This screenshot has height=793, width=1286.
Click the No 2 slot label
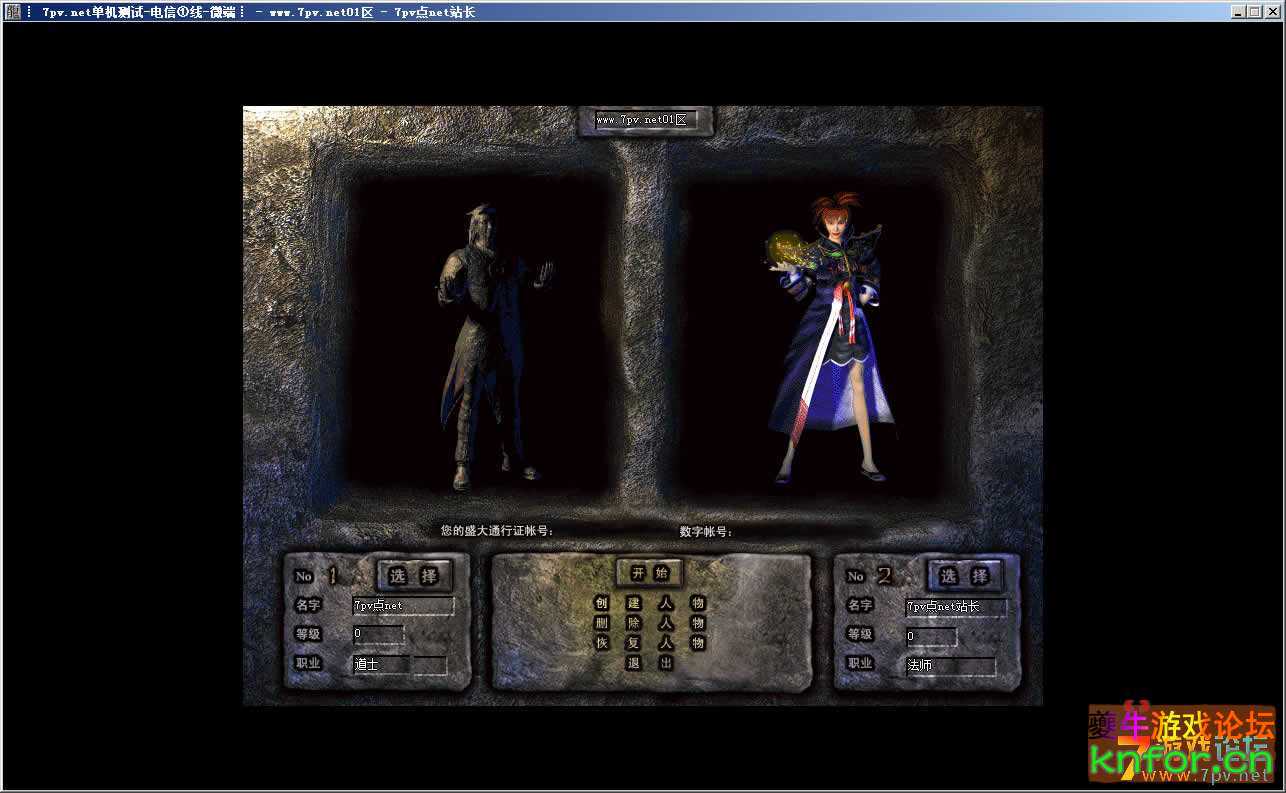tap(872, 576)
